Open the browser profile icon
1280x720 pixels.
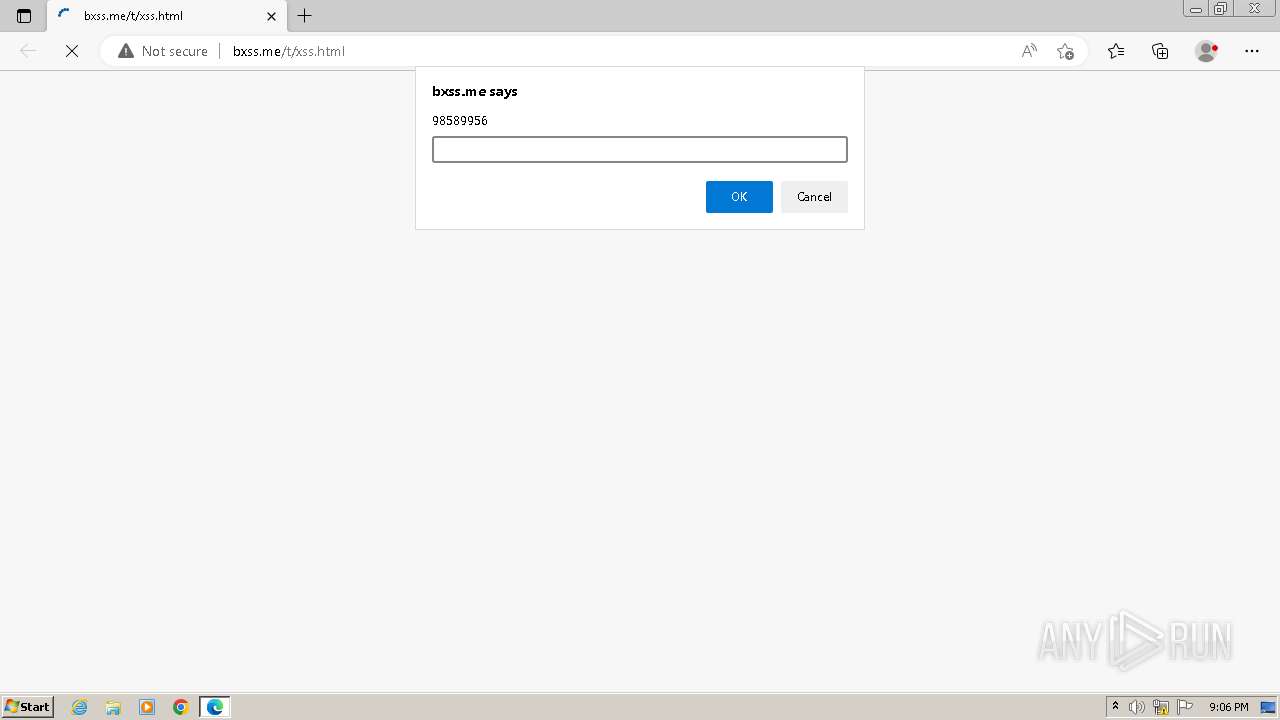coord(1207,51)
